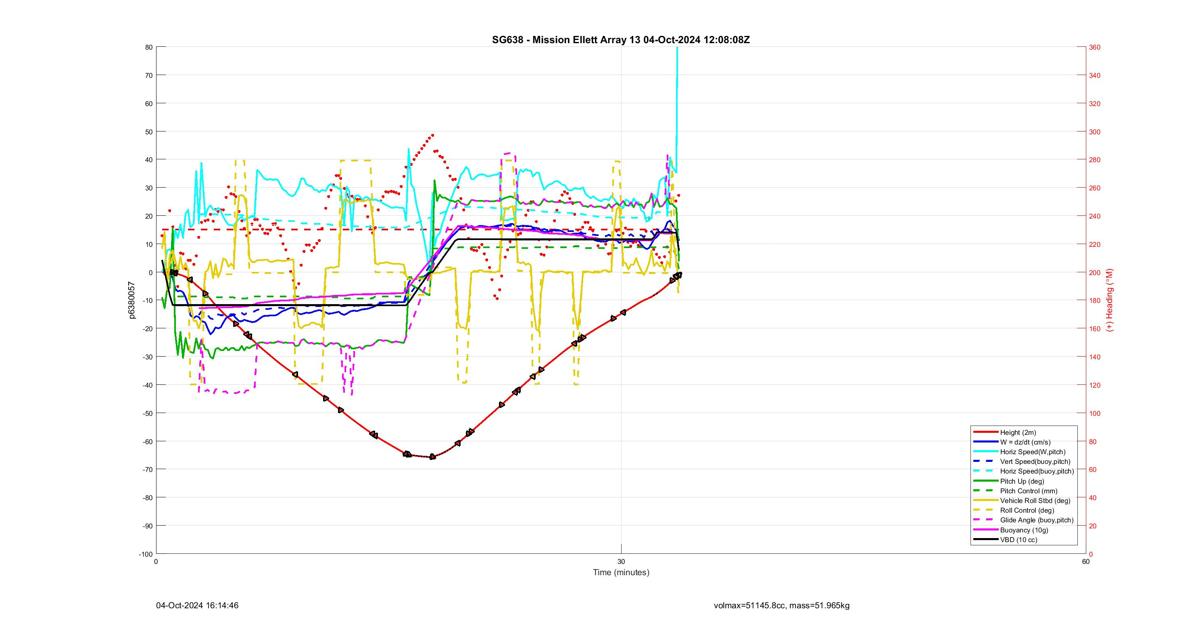This screenshot has width=1200, height=622.
Task: Click the dashed magenta Glide Angle legend line sample
Action: pos(984,520)
